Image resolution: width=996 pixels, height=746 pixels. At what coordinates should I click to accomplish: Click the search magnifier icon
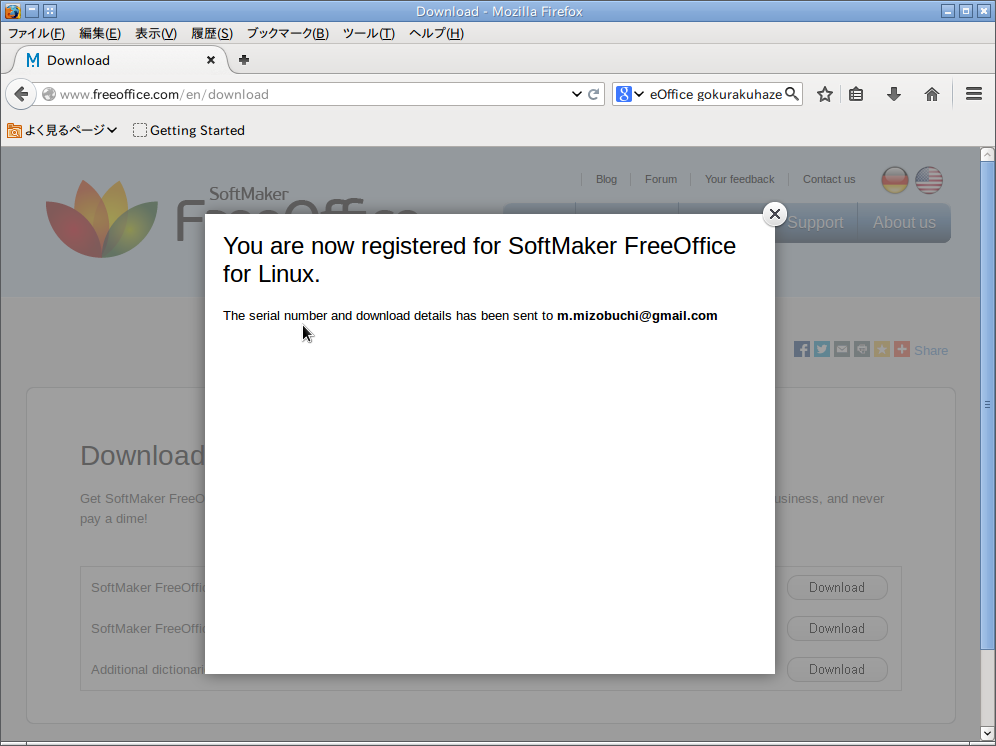click(x=791, y=94)
